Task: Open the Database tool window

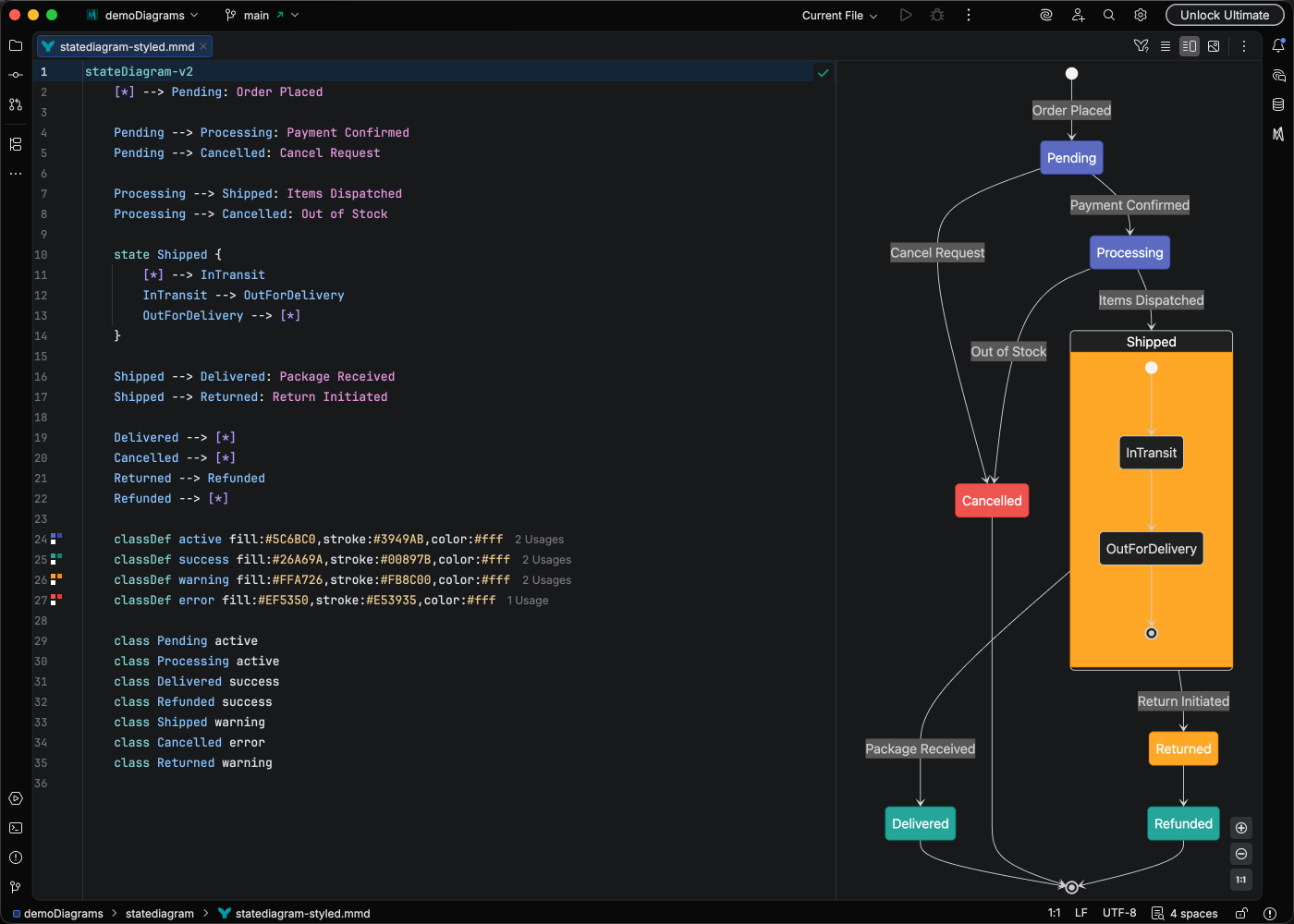Action: [x=1278, y=104]
